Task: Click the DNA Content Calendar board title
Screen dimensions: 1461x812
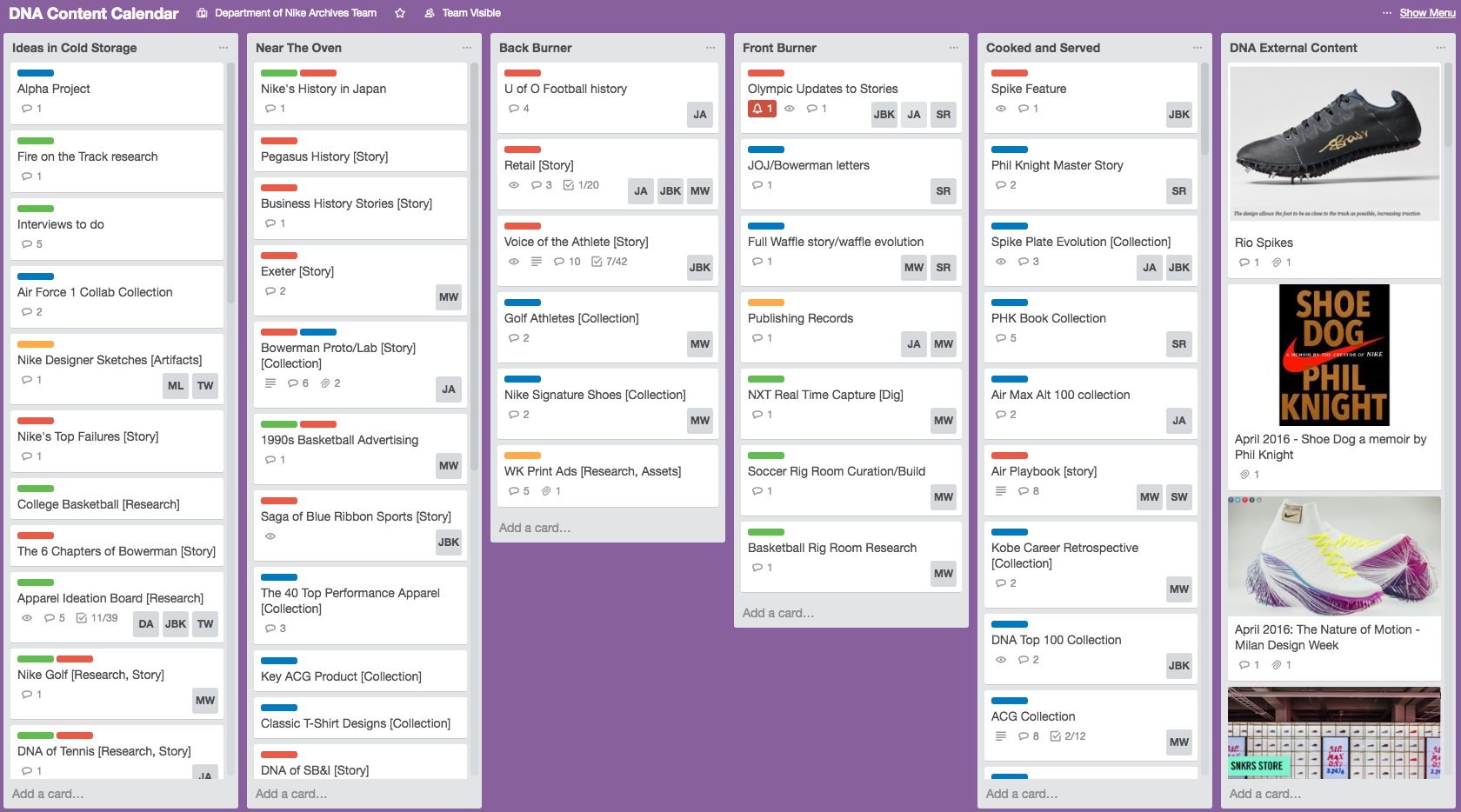Action: (x=94, y=13)
